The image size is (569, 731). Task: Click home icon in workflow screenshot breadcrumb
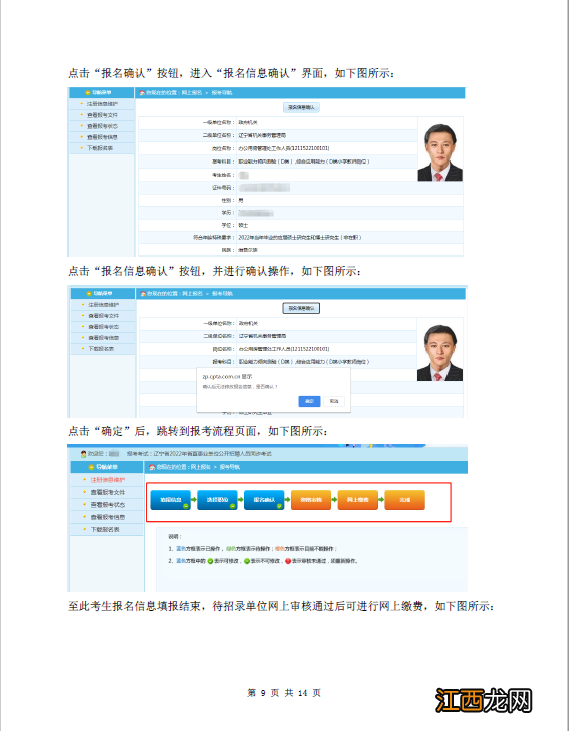[151, 467]
